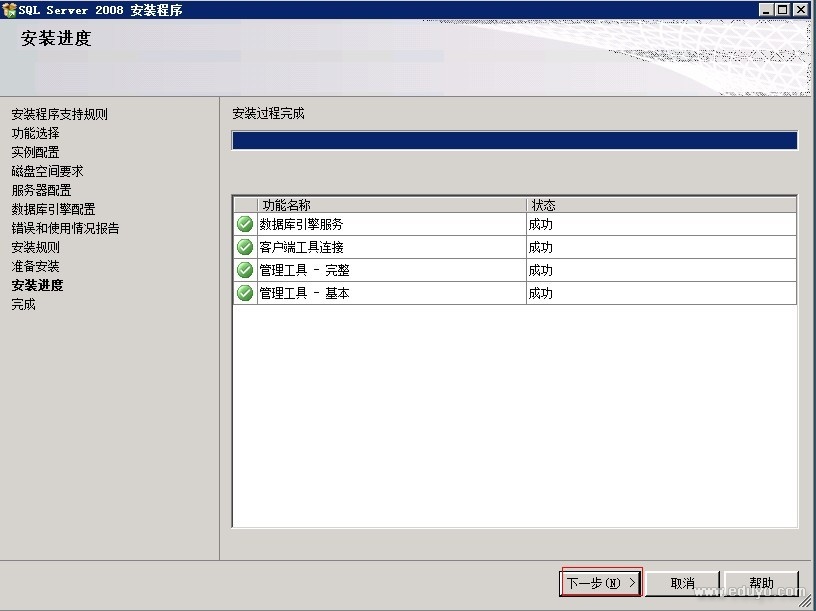The image size is (816, 611).
Task: Go to 功能选择 step in sidebar
Action: coord(35,133)
